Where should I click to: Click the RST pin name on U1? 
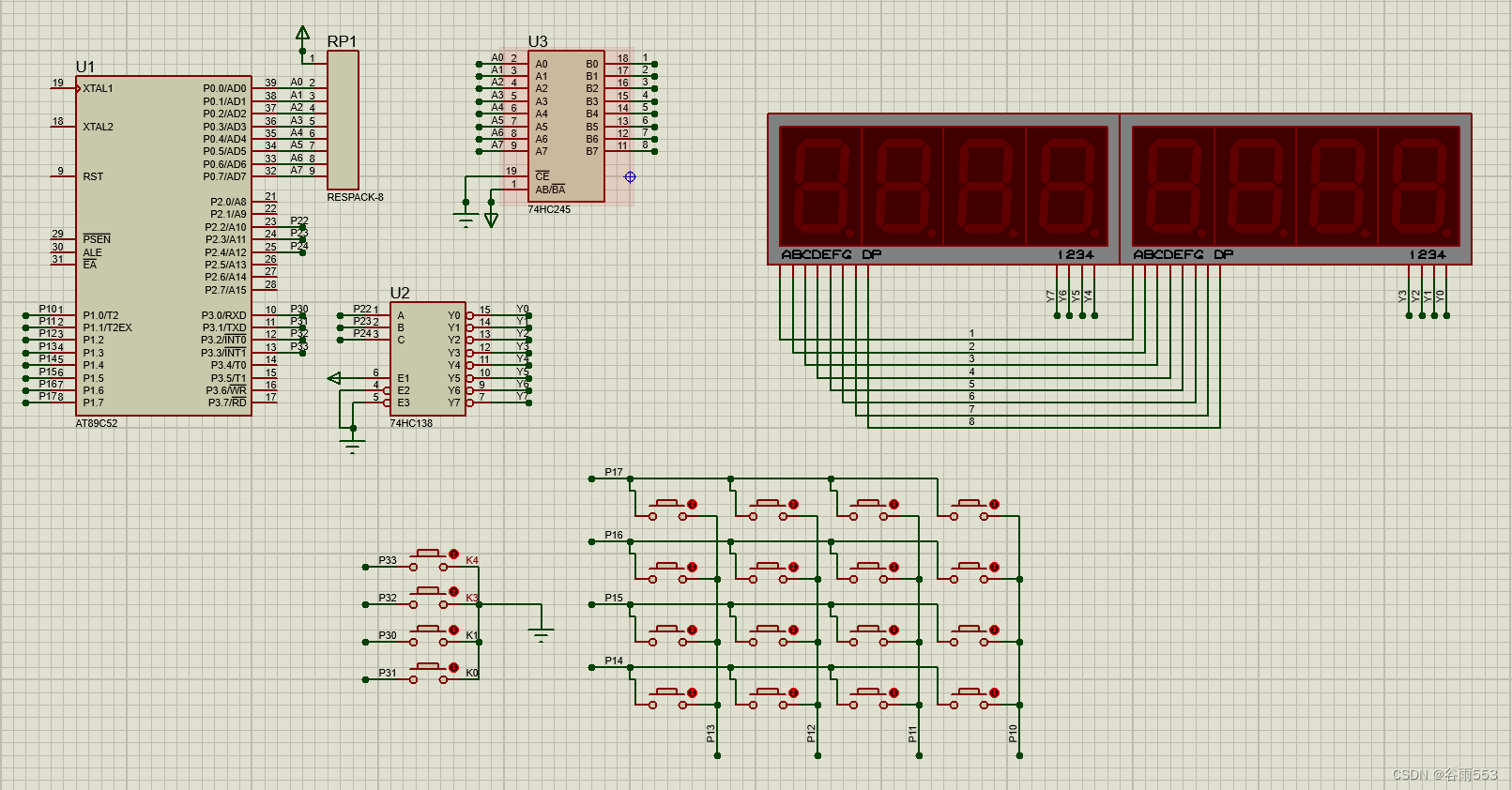[x=93, y=176]
